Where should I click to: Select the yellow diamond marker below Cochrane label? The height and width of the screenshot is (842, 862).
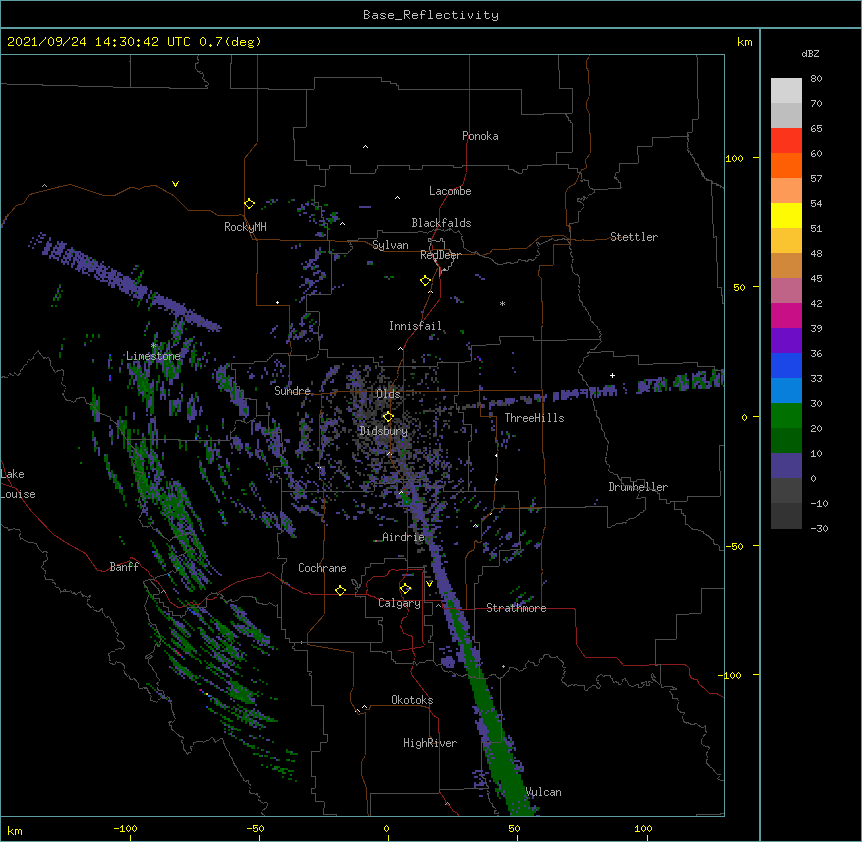point(340,590)
